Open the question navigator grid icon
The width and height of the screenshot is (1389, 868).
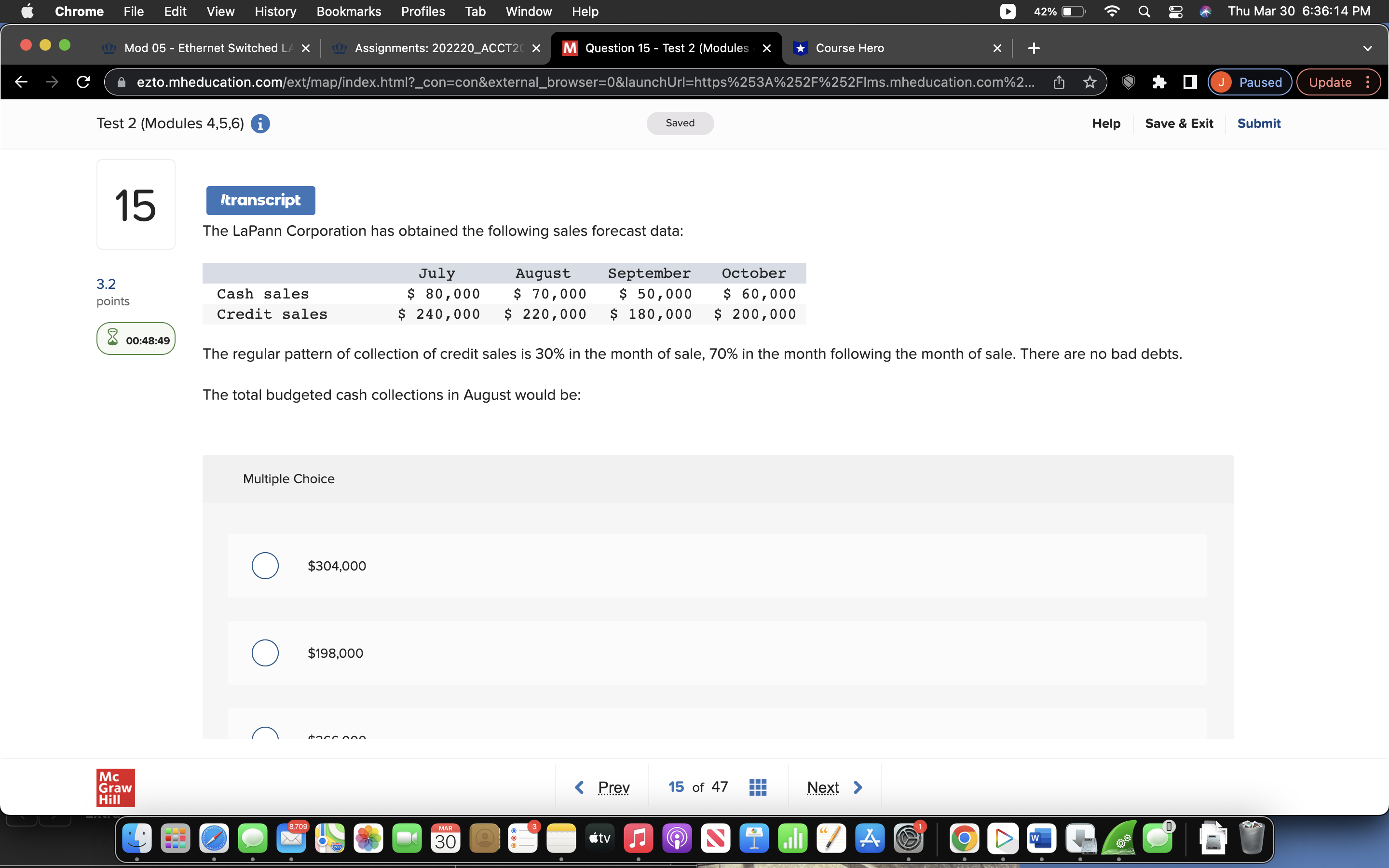coord(757,787)
